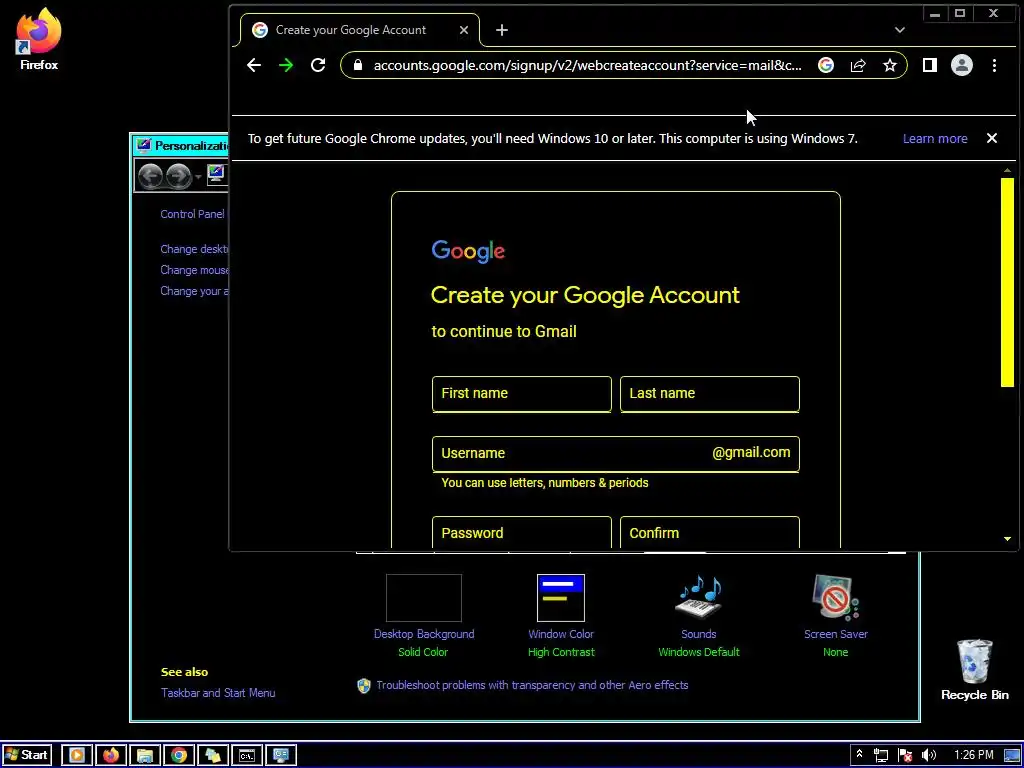This screenshot has width=1024, height=768.
Task: Switch to Personalization taskbar button
Action: 281,756
